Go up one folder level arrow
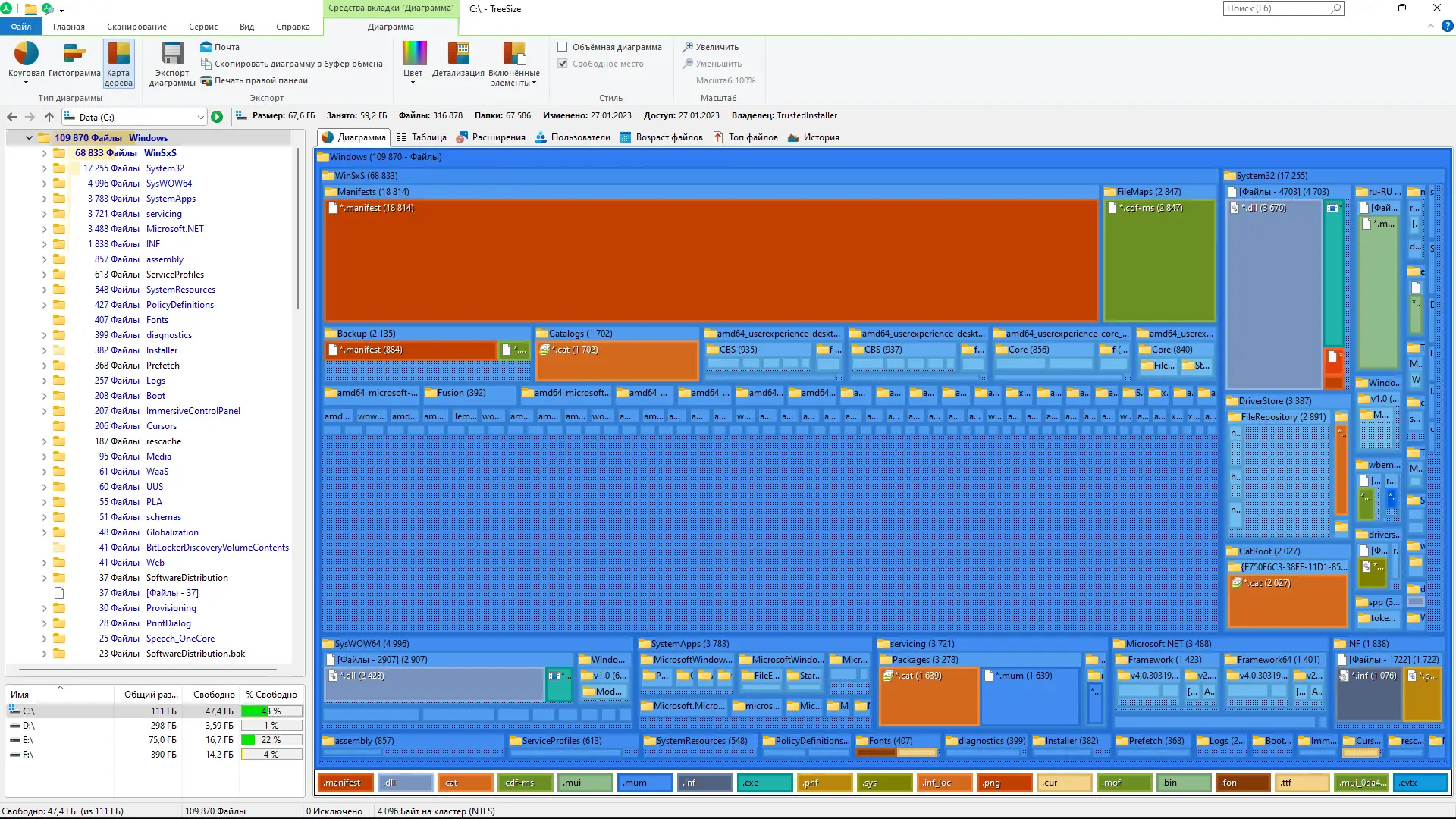The width and height of the screenshot is (1456, 819). 49,117
